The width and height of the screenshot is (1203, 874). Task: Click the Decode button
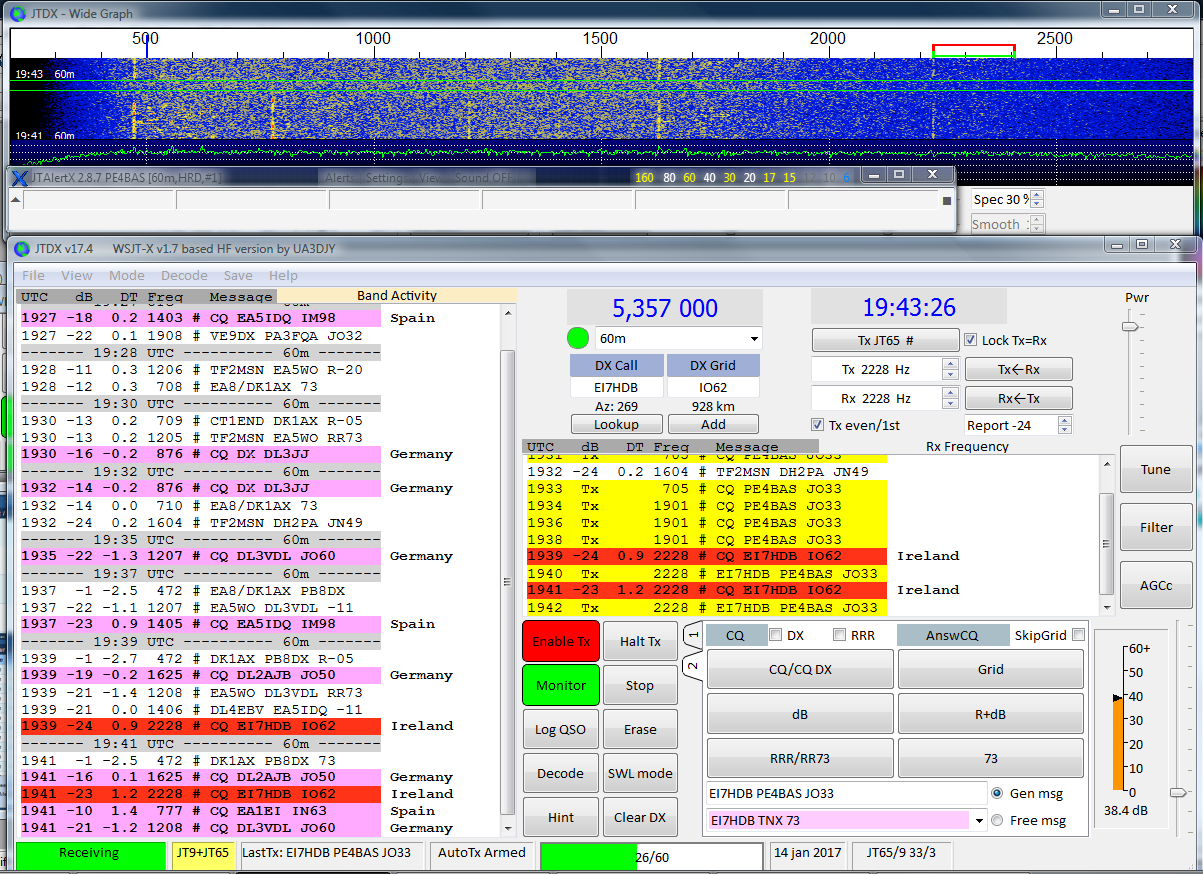(x=560, y=772)
